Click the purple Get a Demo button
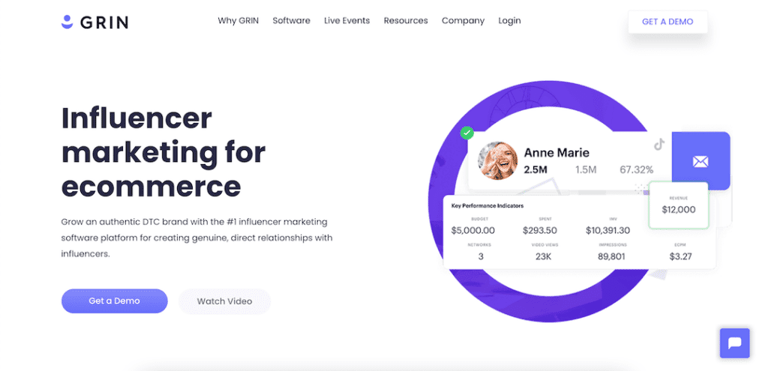This screenshot has height=371, width=768. [x=114, y=301]
